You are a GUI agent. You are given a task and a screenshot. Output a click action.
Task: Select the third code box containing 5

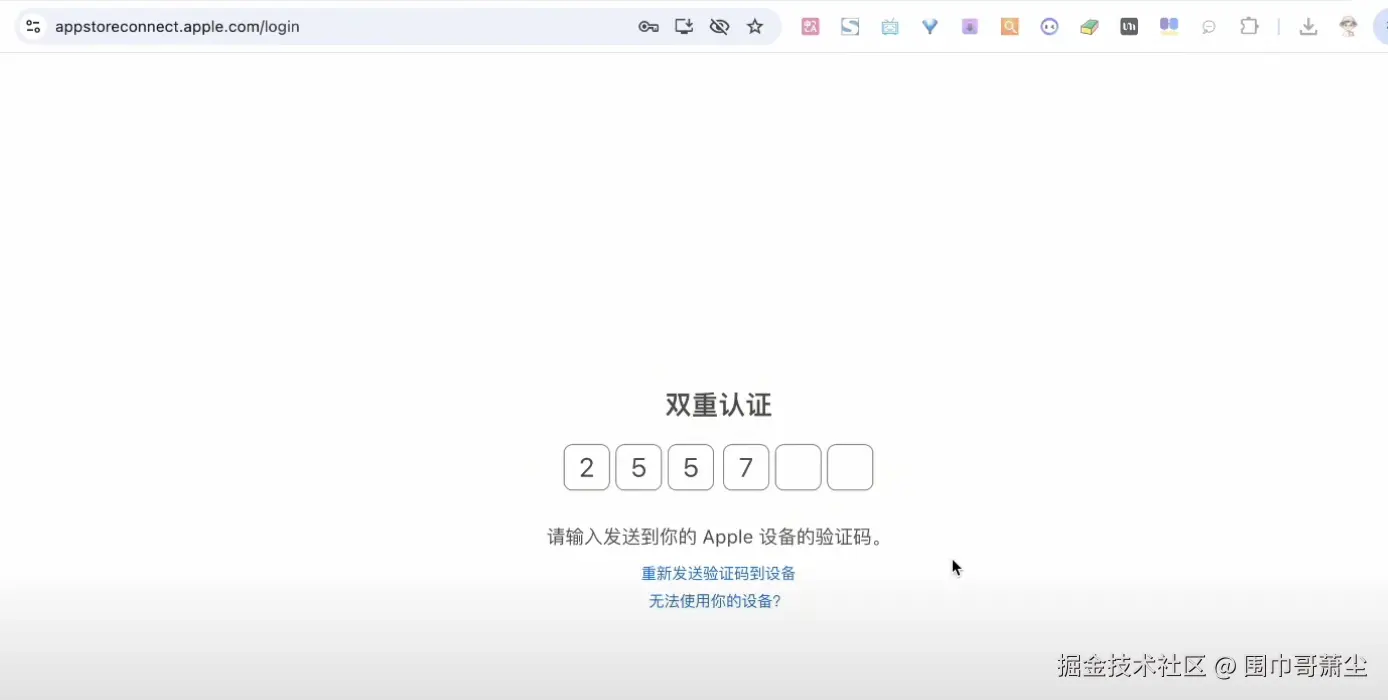pos(691,467)
